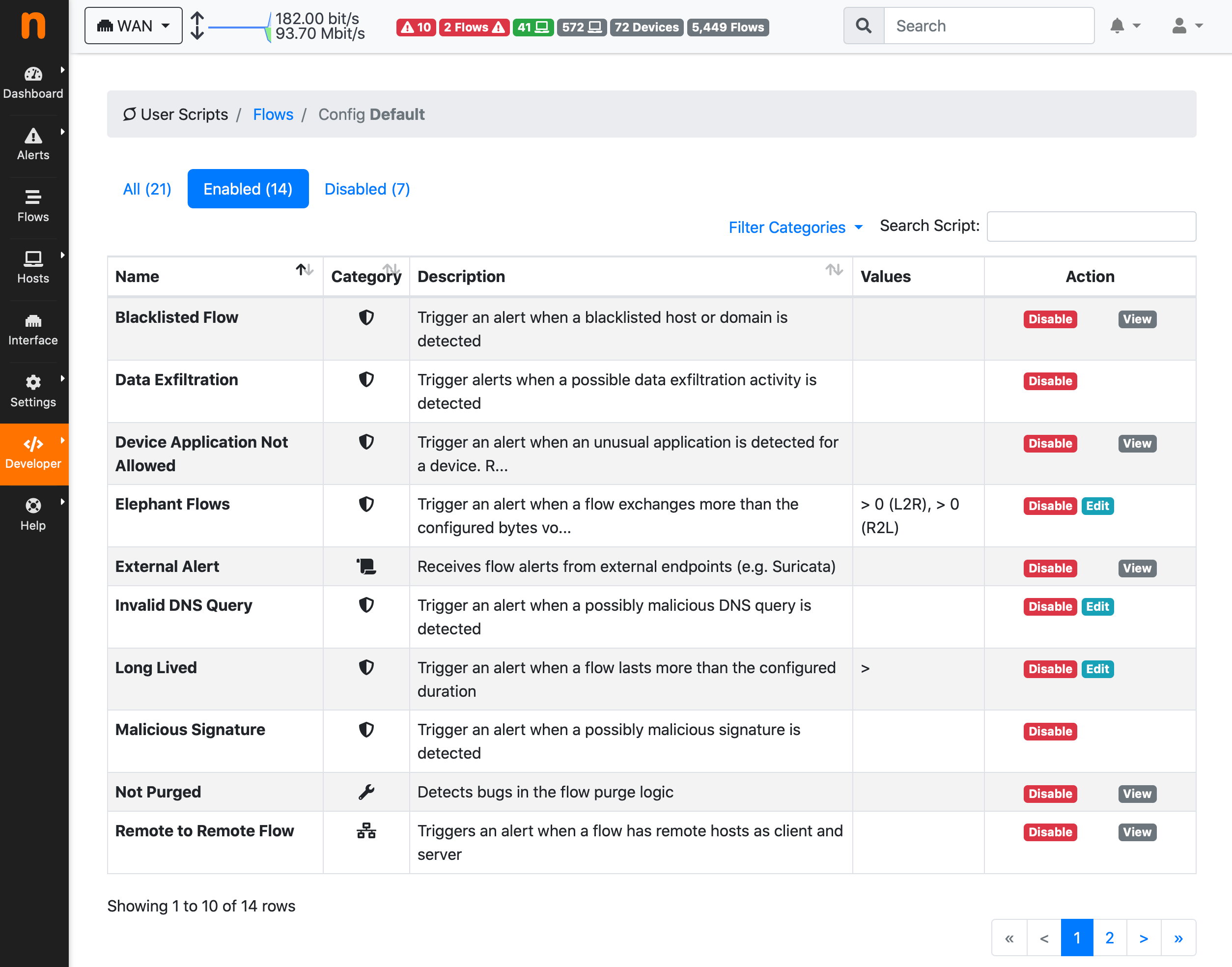Open the Dashboard sidebar icon
Image resolution: width=1232 pixels, height=967 pixels.
pos(33,75)
